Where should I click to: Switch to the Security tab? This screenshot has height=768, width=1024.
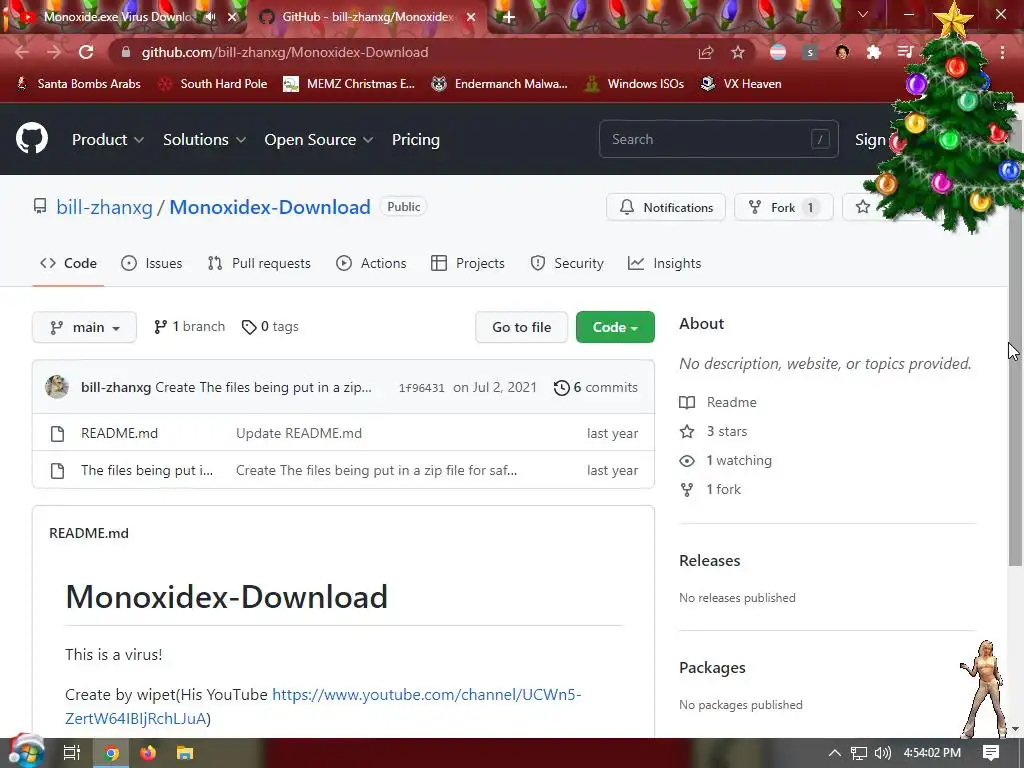pos(567,263)
